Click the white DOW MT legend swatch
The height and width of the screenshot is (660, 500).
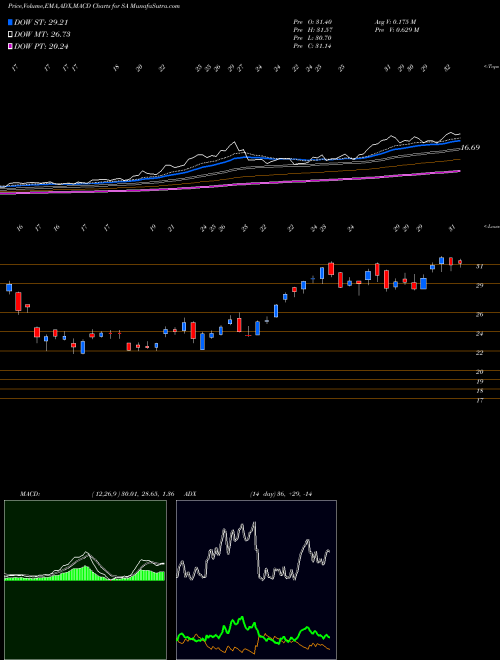coord(10,35)
